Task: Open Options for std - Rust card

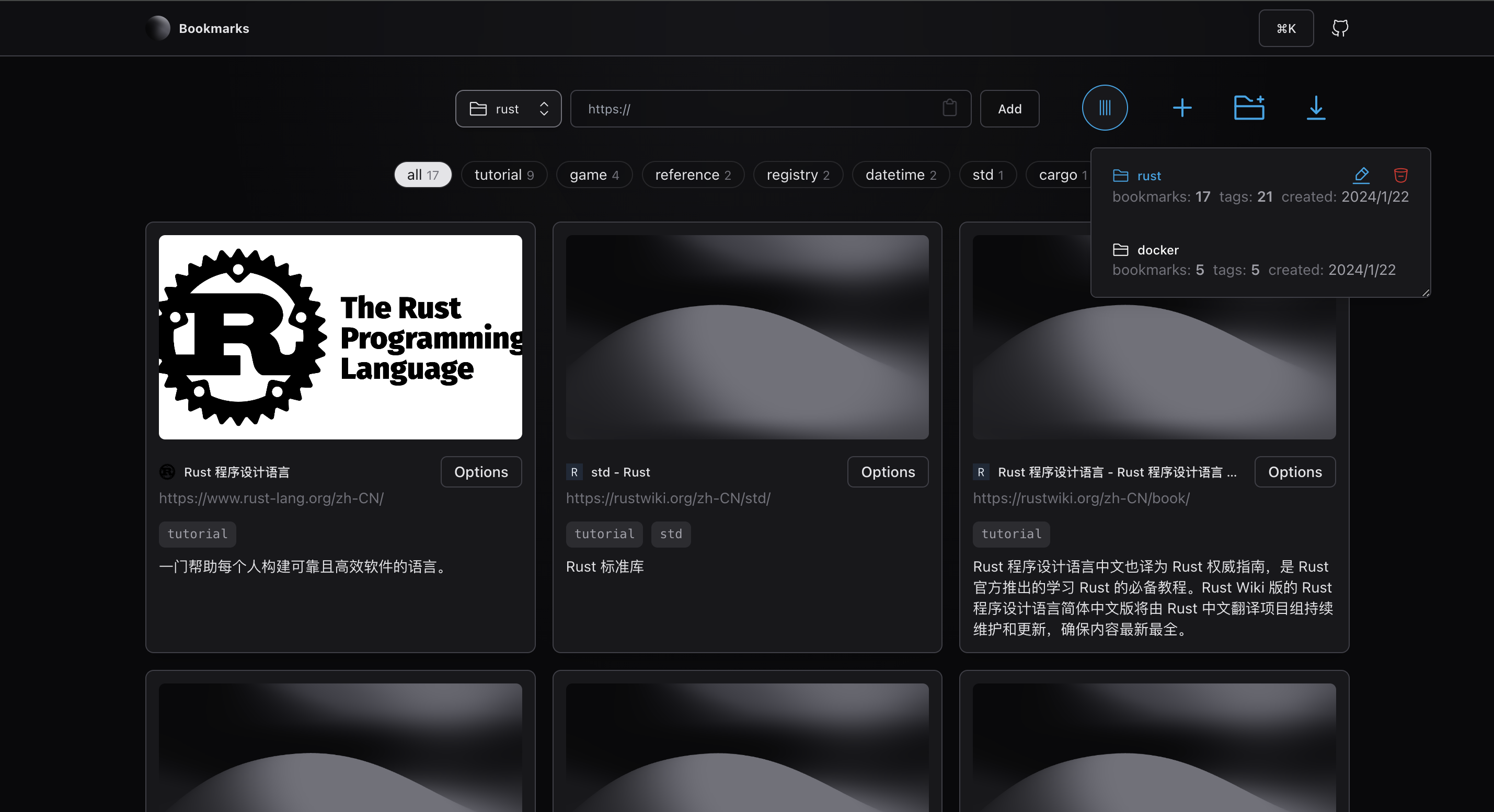Action: click(x=887, y=472)
